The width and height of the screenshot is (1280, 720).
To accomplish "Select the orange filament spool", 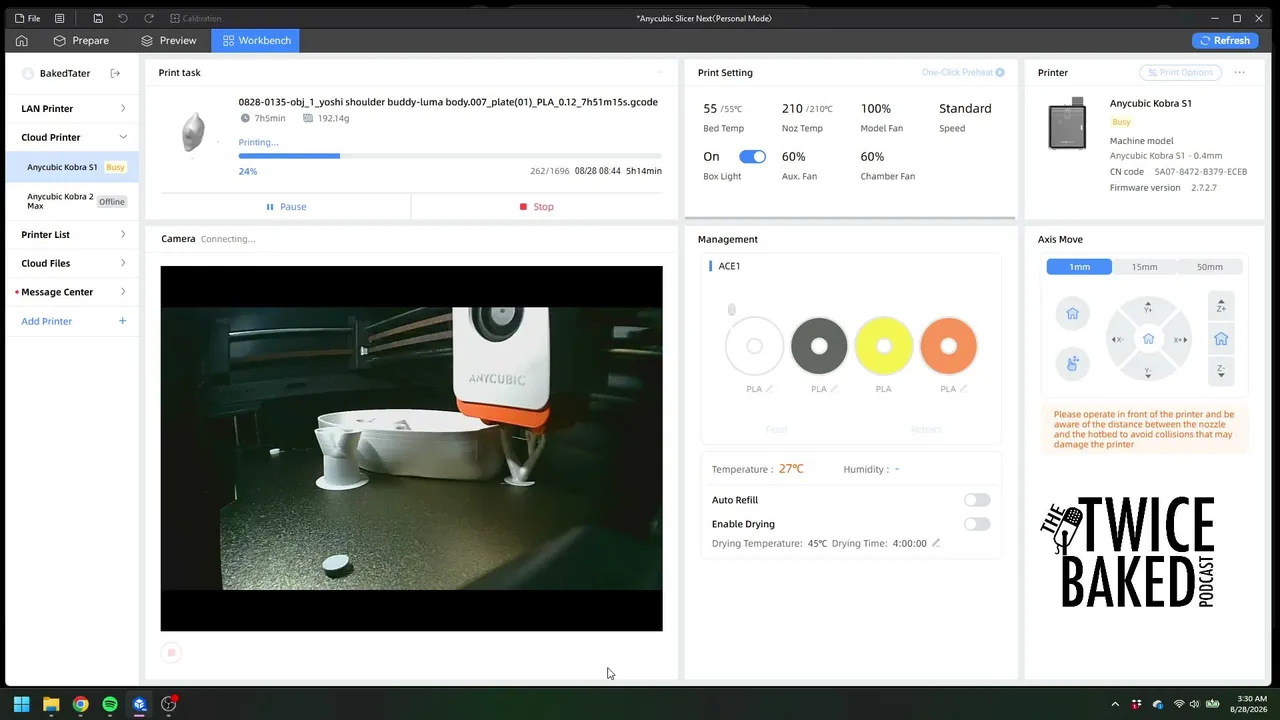I will click(948, 346).
